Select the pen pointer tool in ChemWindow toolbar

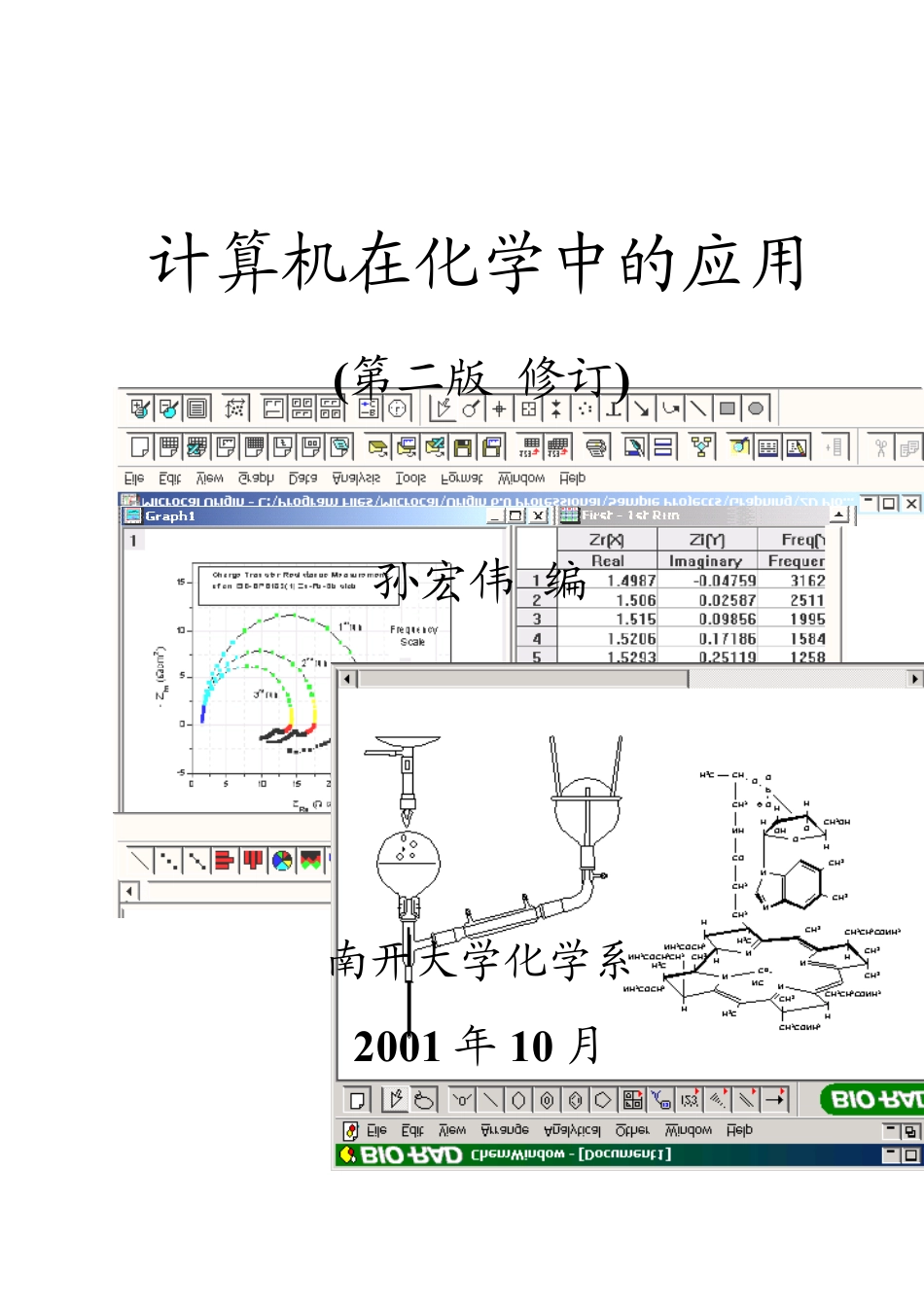(x=395, y=1100)
